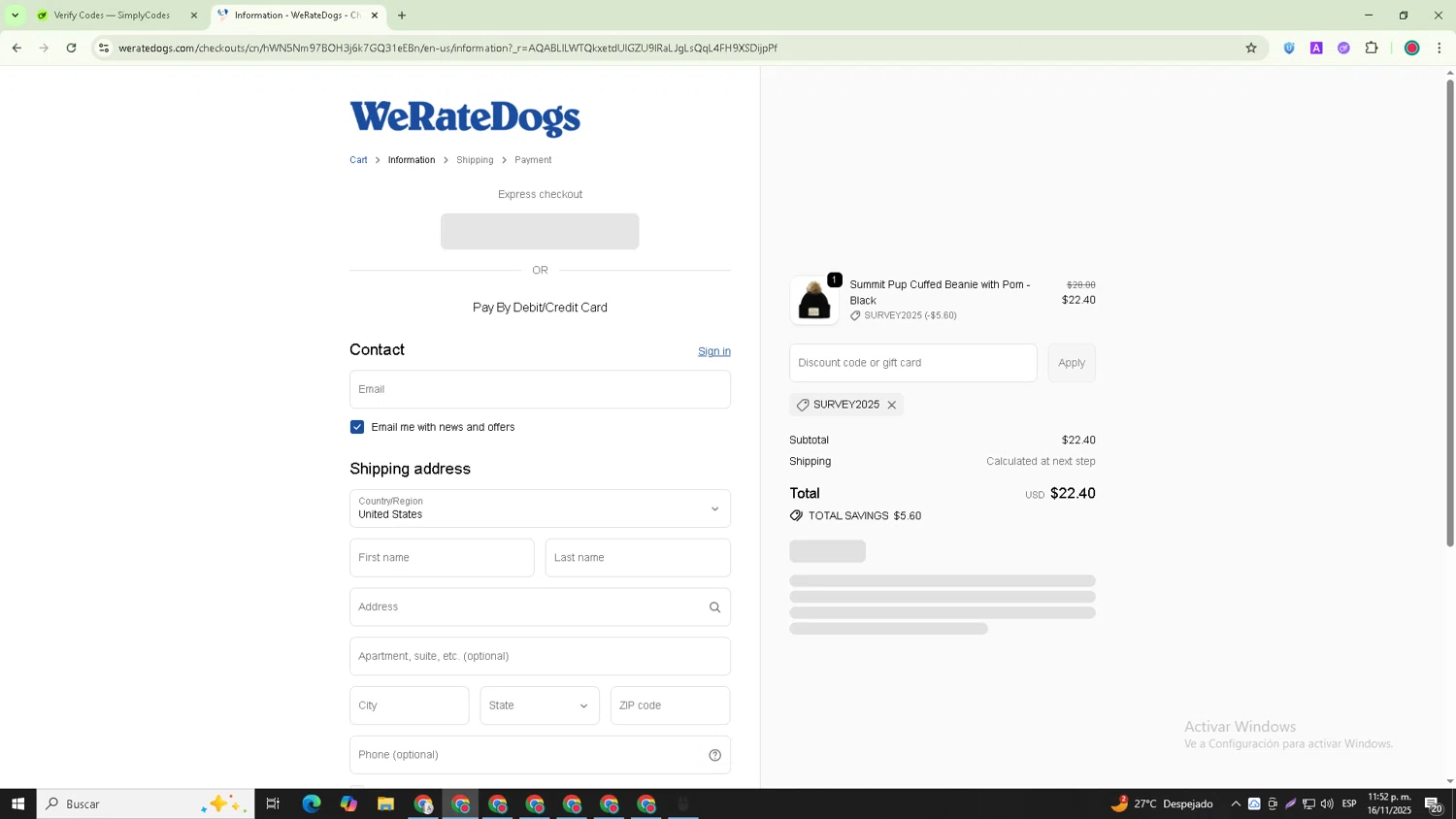Open the Extensions puzzle-piece menu

tap(1372, 48)
